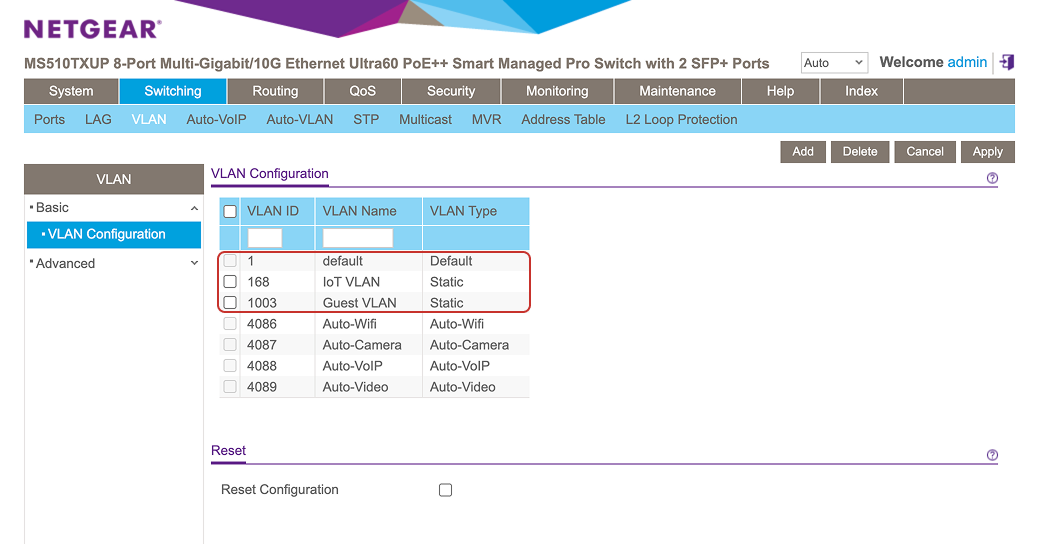Open the Address Table submenu
The image size is (1042, 544).
pos(564,120)
